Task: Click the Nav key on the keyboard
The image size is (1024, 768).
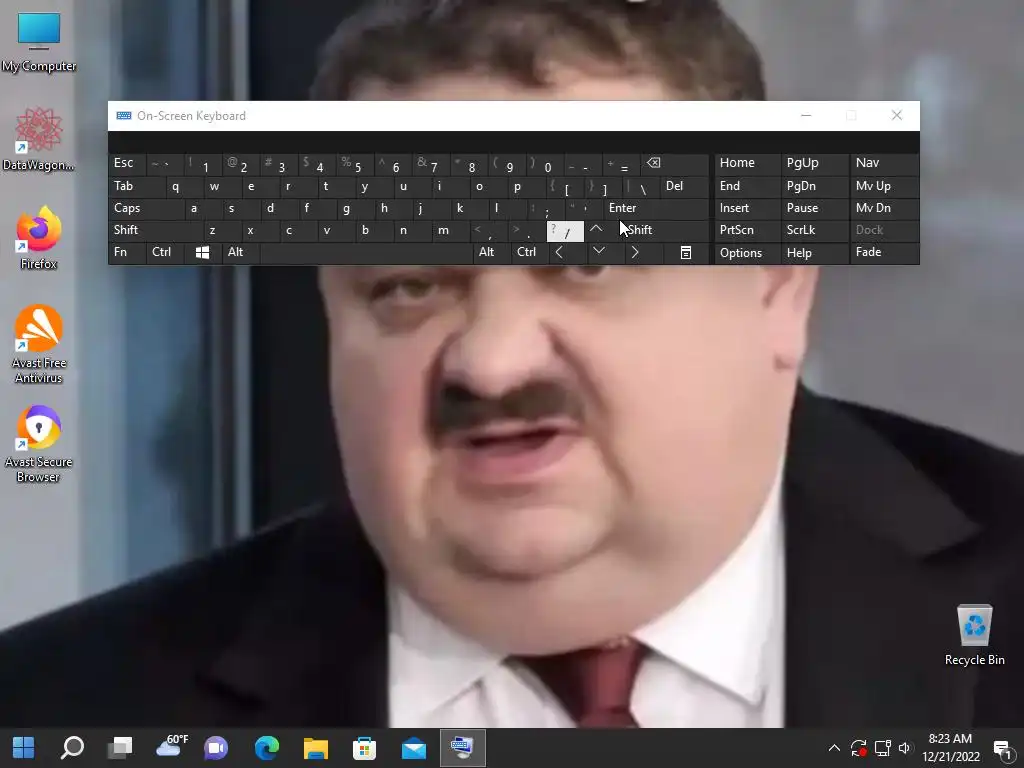Action: coord(884,163)
